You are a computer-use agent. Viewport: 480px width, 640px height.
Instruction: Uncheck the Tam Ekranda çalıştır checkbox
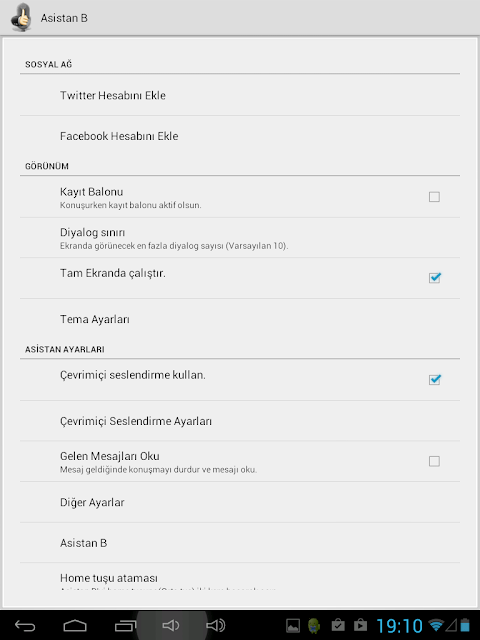[434, 278]
